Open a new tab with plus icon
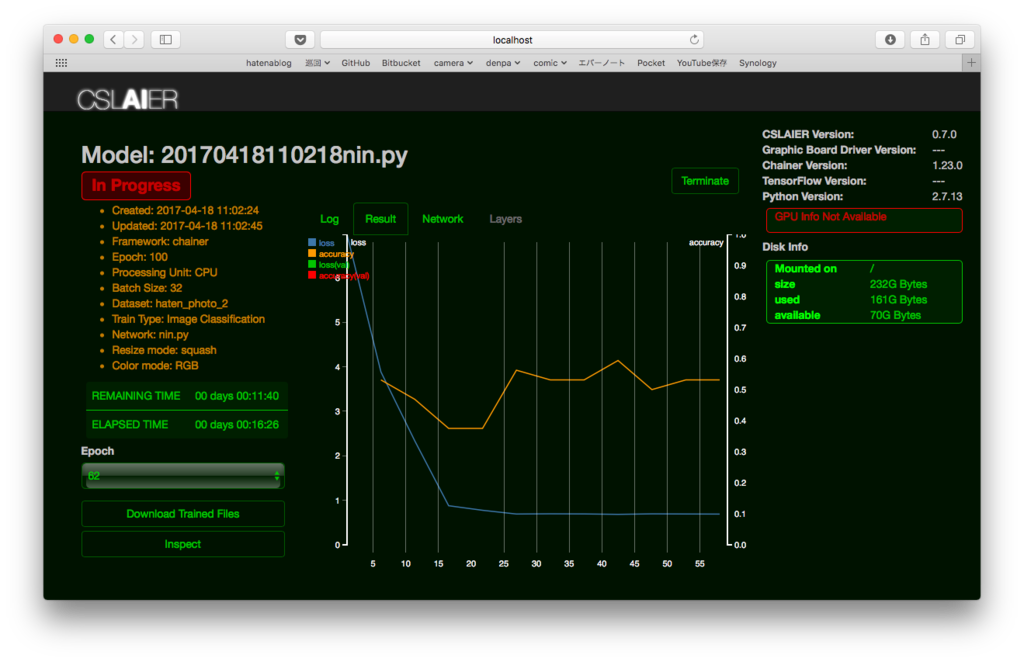 [971, 63]
